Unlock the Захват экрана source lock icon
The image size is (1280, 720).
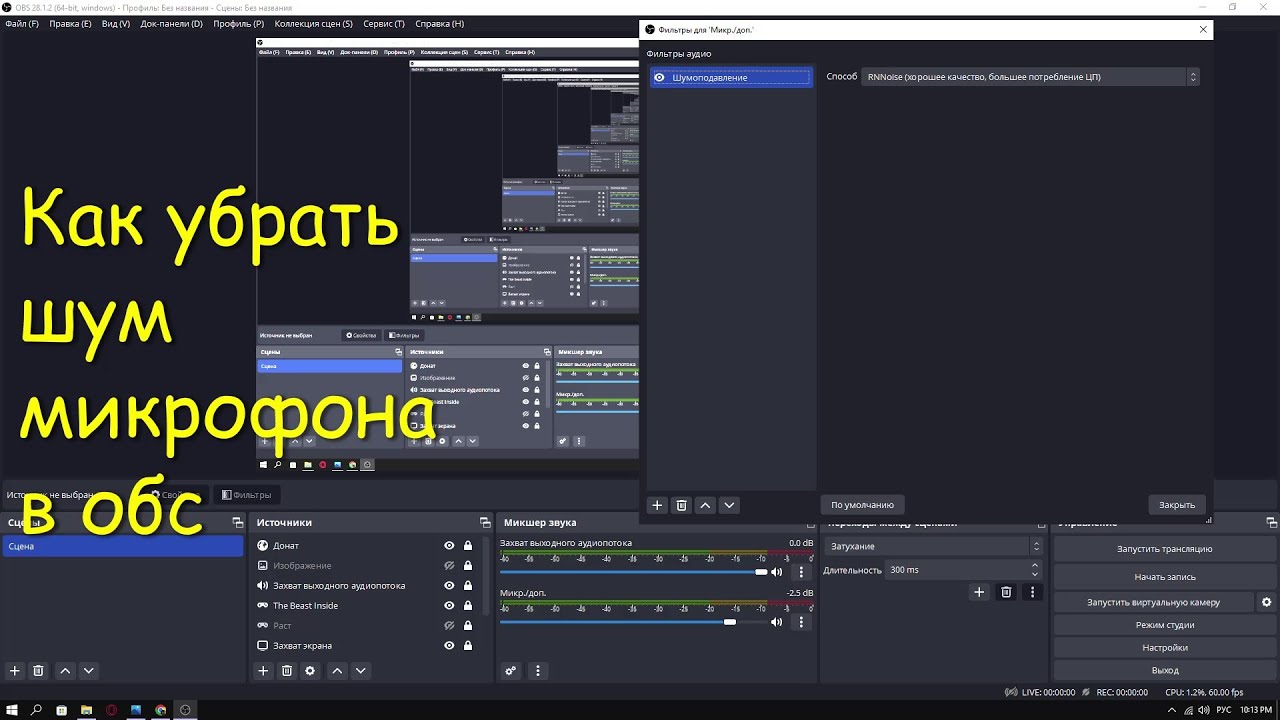click(x=467, y=645)
